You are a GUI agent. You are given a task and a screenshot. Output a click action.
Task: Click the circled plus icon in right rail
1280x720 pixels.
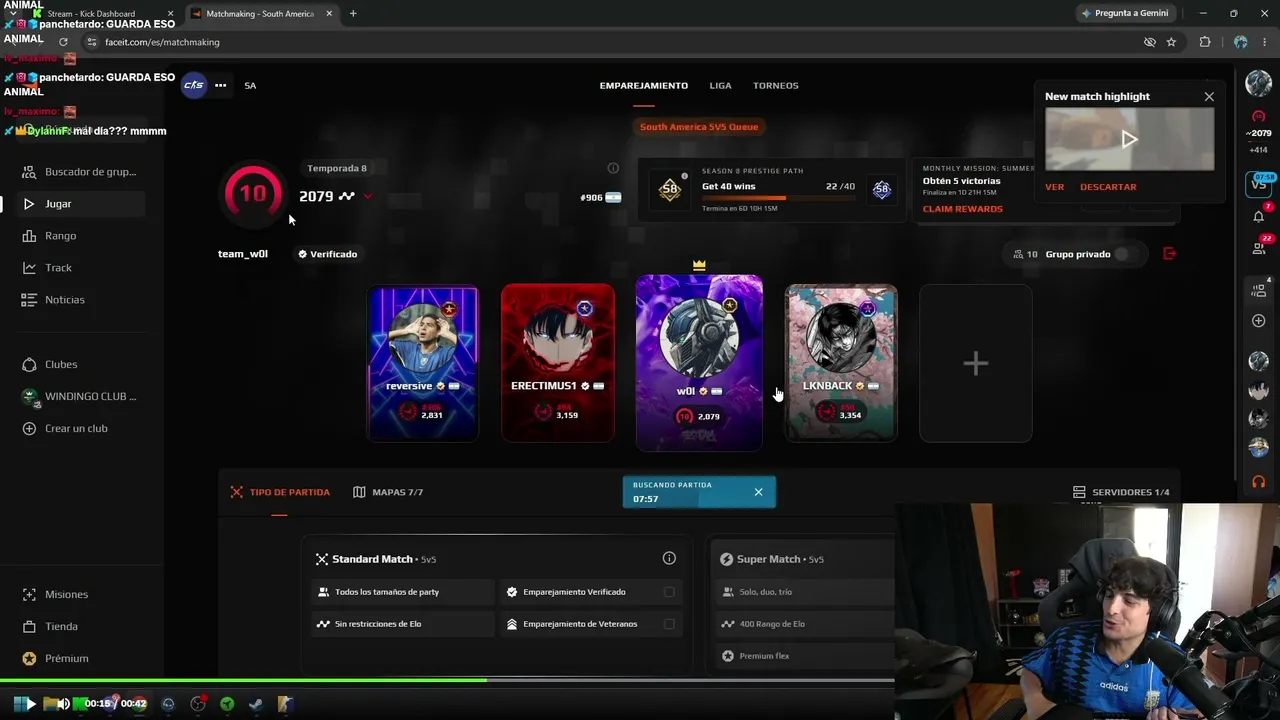click(1258, 321)
